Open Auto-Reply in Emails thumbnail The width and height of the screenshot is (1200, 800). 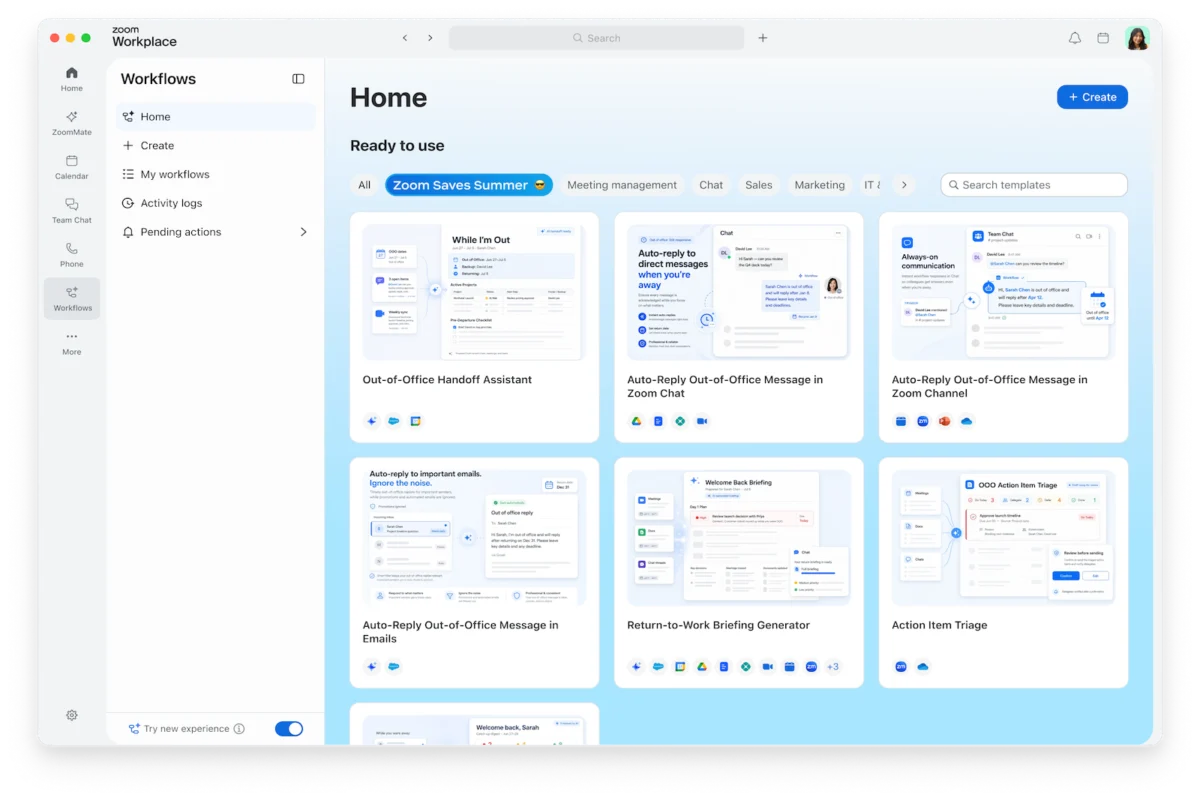pos(474,538)
